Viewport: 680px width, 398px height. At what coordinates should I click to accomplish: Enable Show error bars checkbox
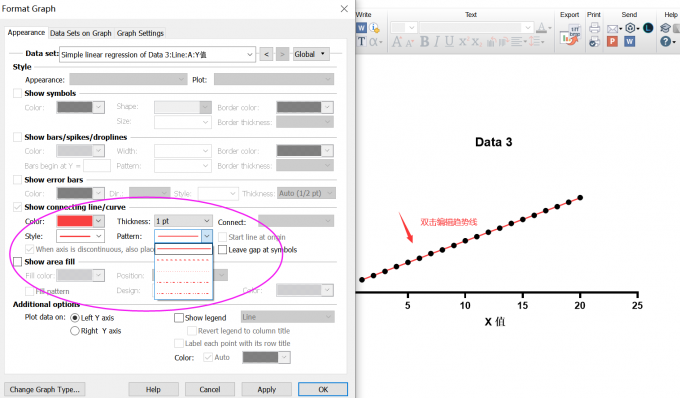point(17,179)
